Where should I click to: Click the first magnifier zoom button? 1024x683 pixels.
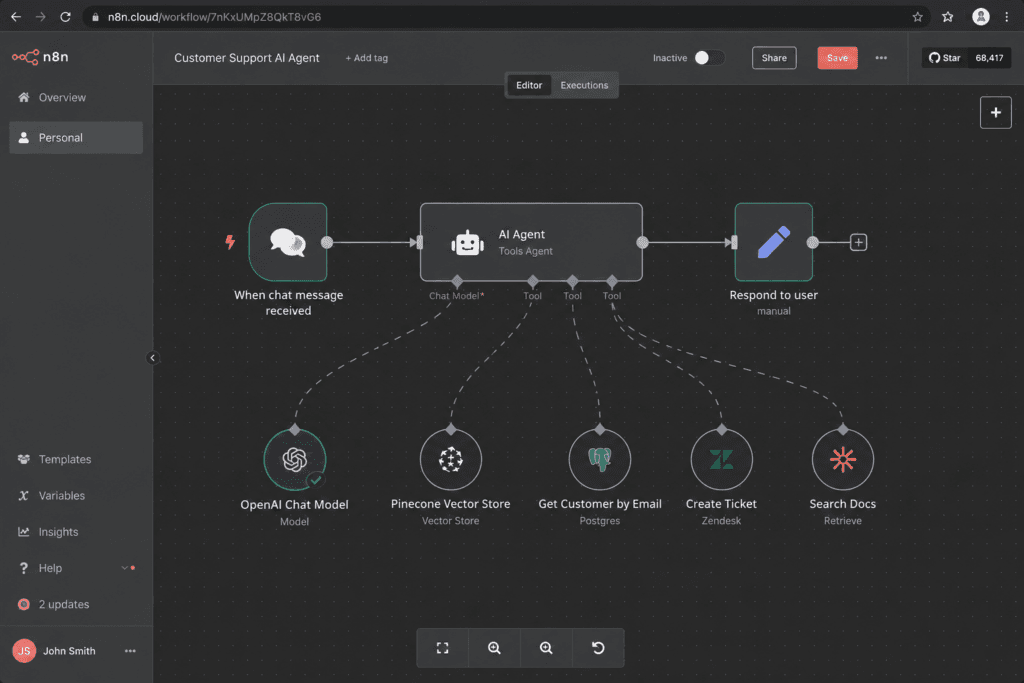(x=494, y=648)
